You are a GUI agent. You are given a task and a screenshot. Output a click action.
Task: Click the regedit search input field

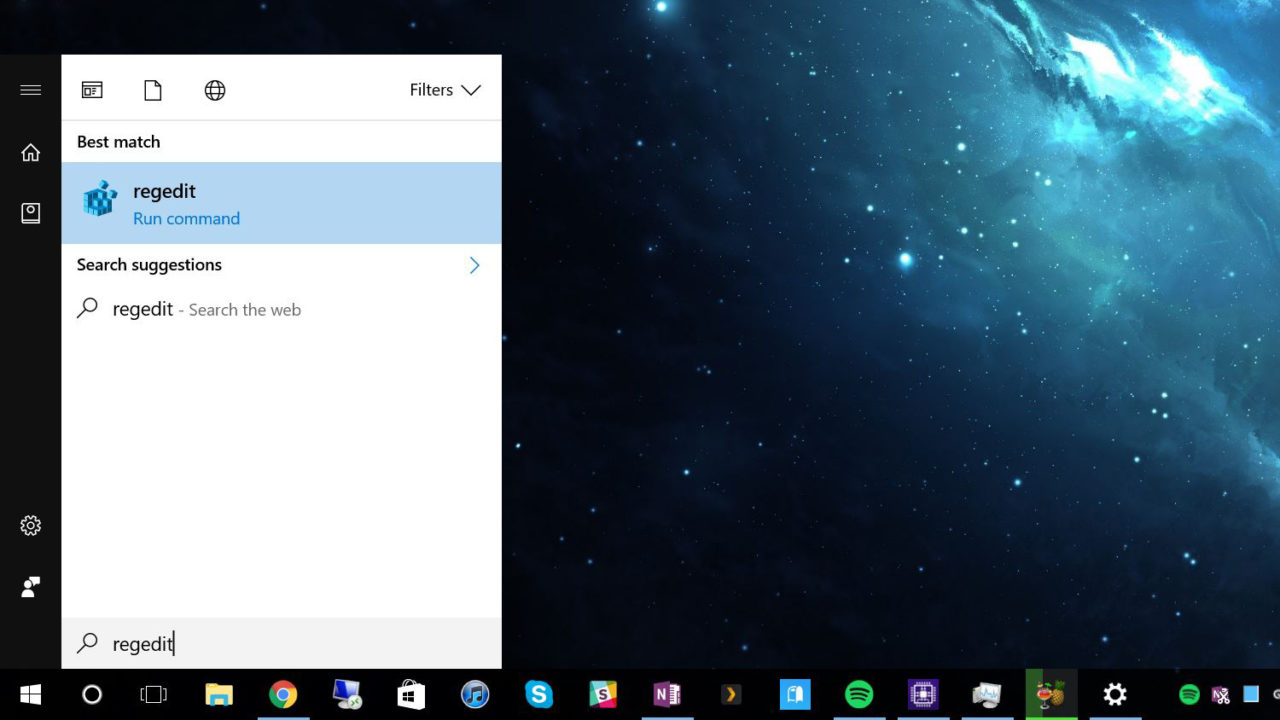(281, 644)
